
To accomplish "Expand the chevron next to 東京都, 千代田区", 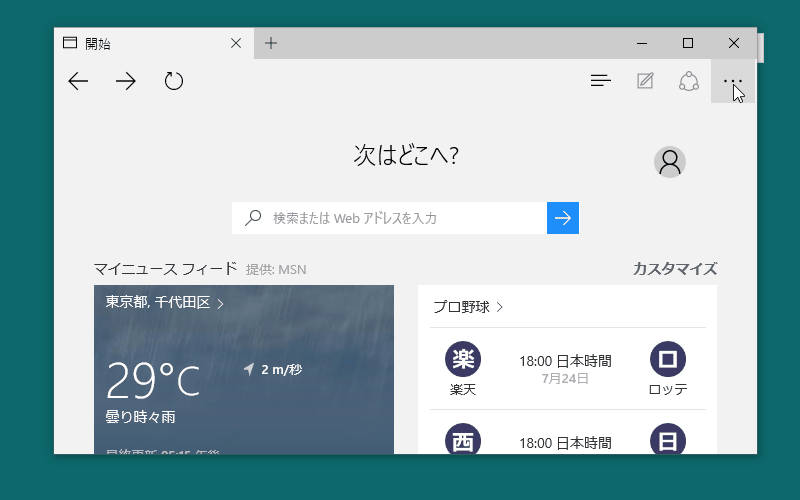I will click(x=220, y=304).
